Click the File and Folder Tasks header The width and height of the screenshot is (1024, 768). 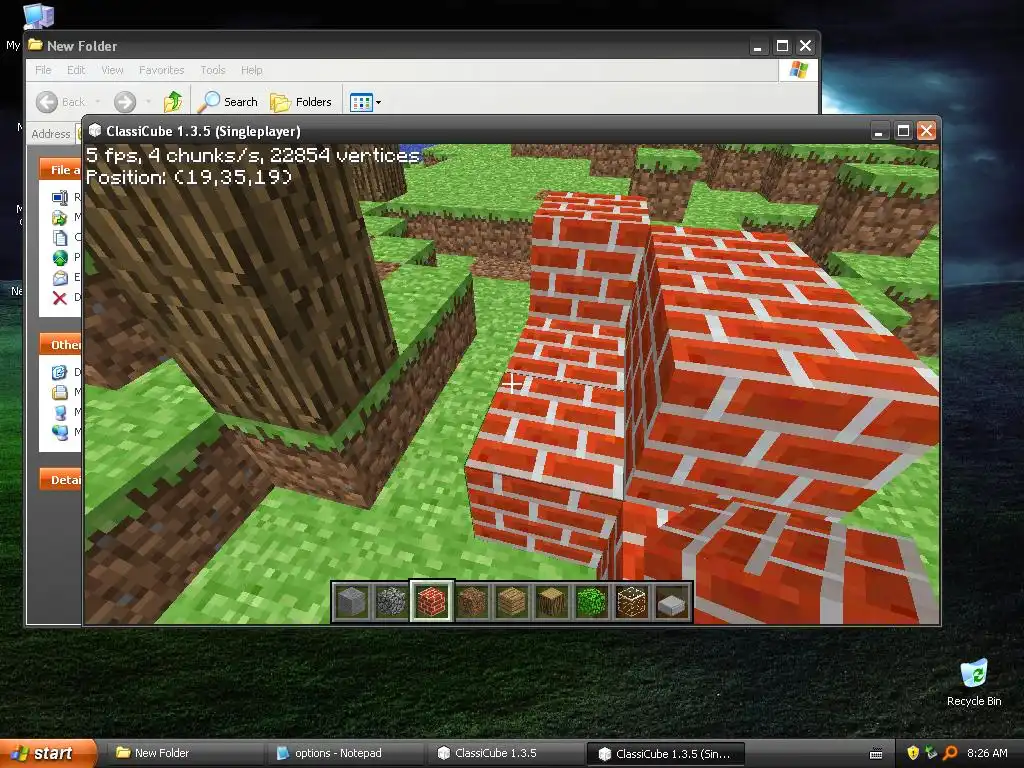61,169
